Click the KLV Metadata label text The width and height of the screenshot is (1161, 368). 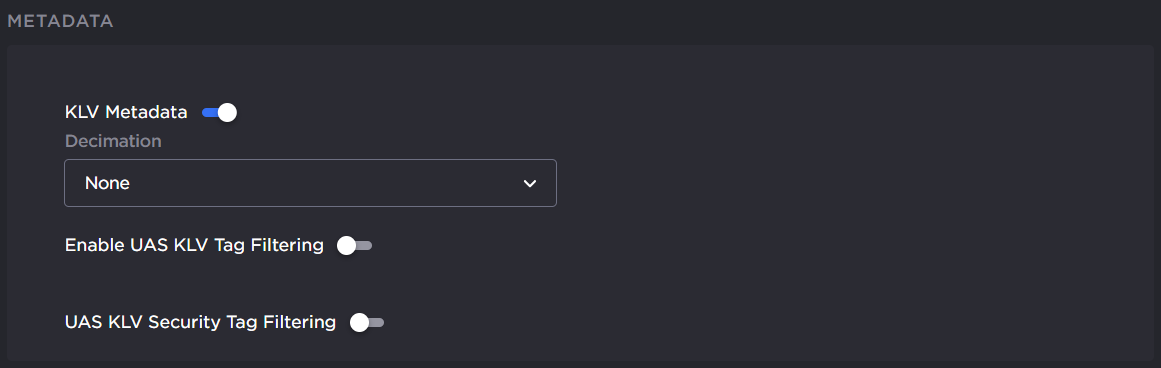tap(126, 113)
